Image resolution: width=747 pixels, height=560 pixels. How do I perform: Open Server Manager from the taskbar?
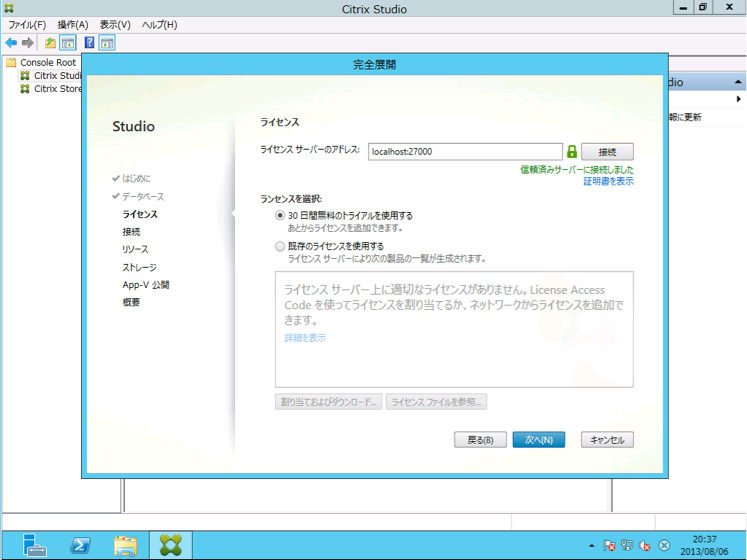point(34,545)
